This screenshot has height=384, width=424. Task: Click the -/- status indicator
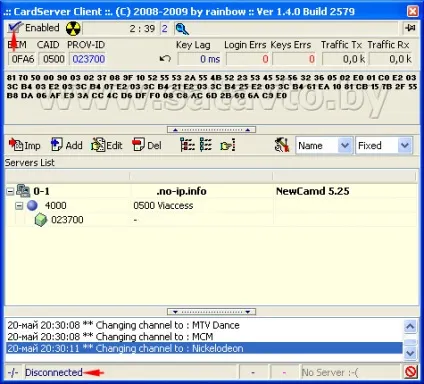click(x=13, y=372)
